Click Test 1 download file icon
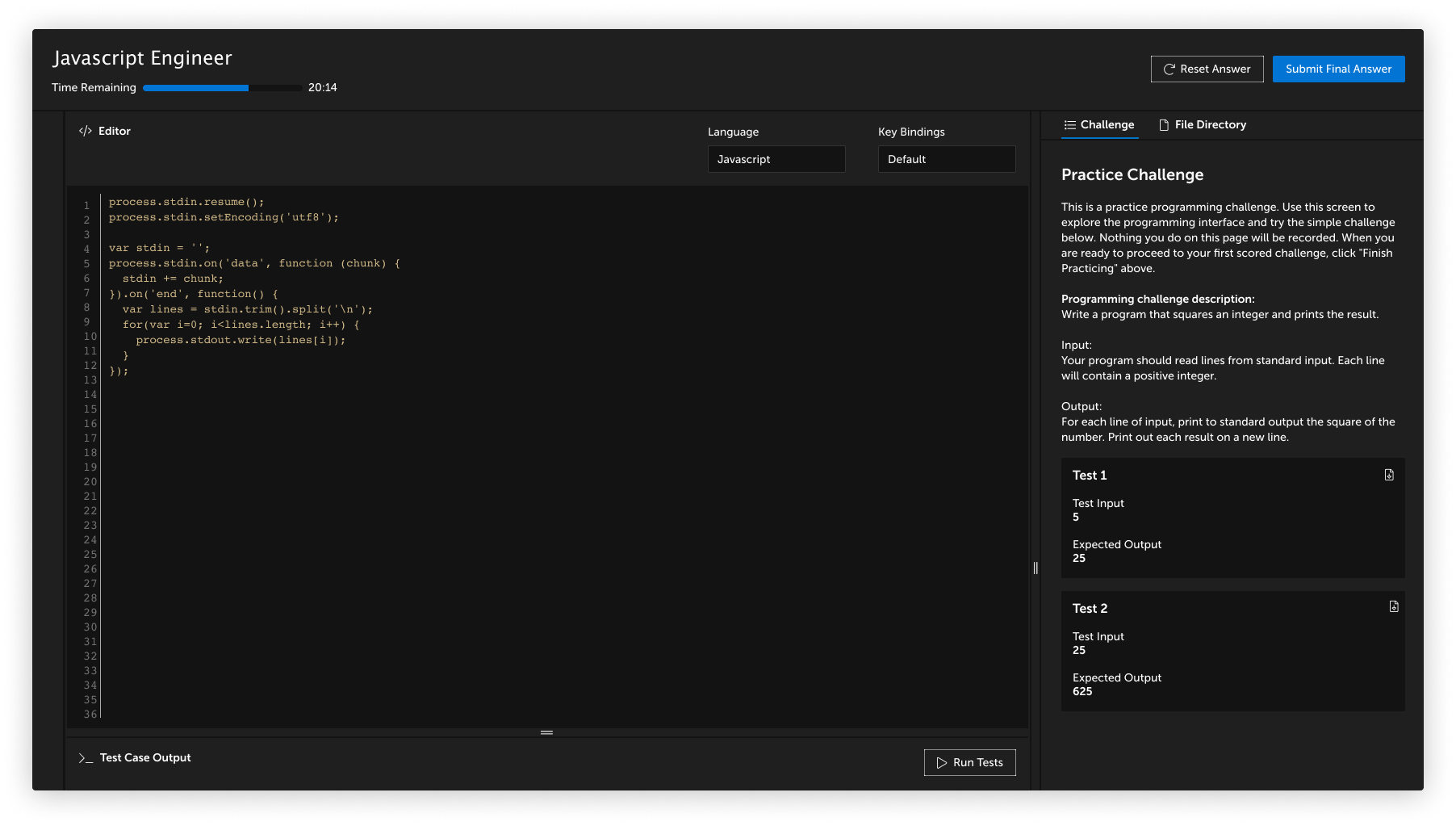This screenshot has width=1456, height=826. coord(1389,475)
